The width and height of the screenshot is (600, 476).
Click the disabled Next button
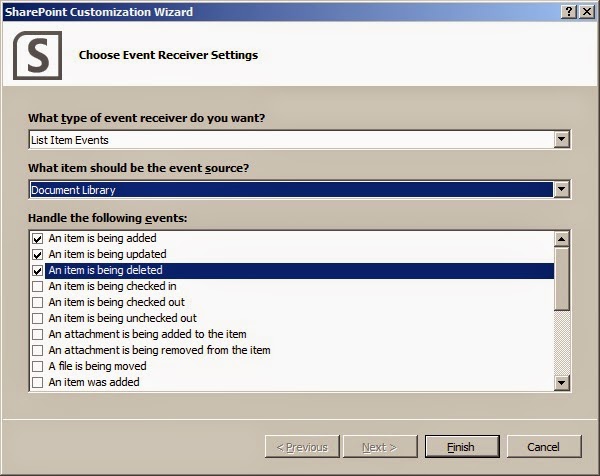(x=380, y=447)
